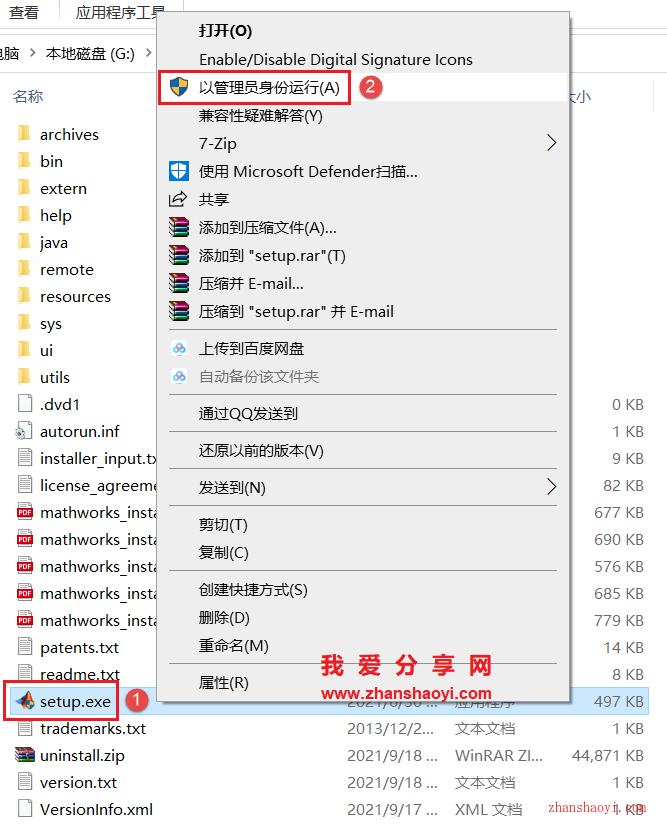Click the Microsoft Defender shield icon
This screenshot has height=824, width=667.
(179, 171)
